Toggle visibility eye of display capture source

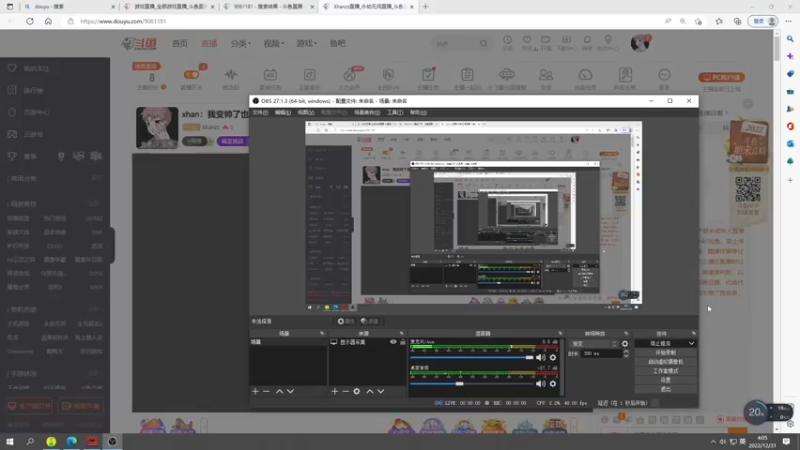click(393, 342)
